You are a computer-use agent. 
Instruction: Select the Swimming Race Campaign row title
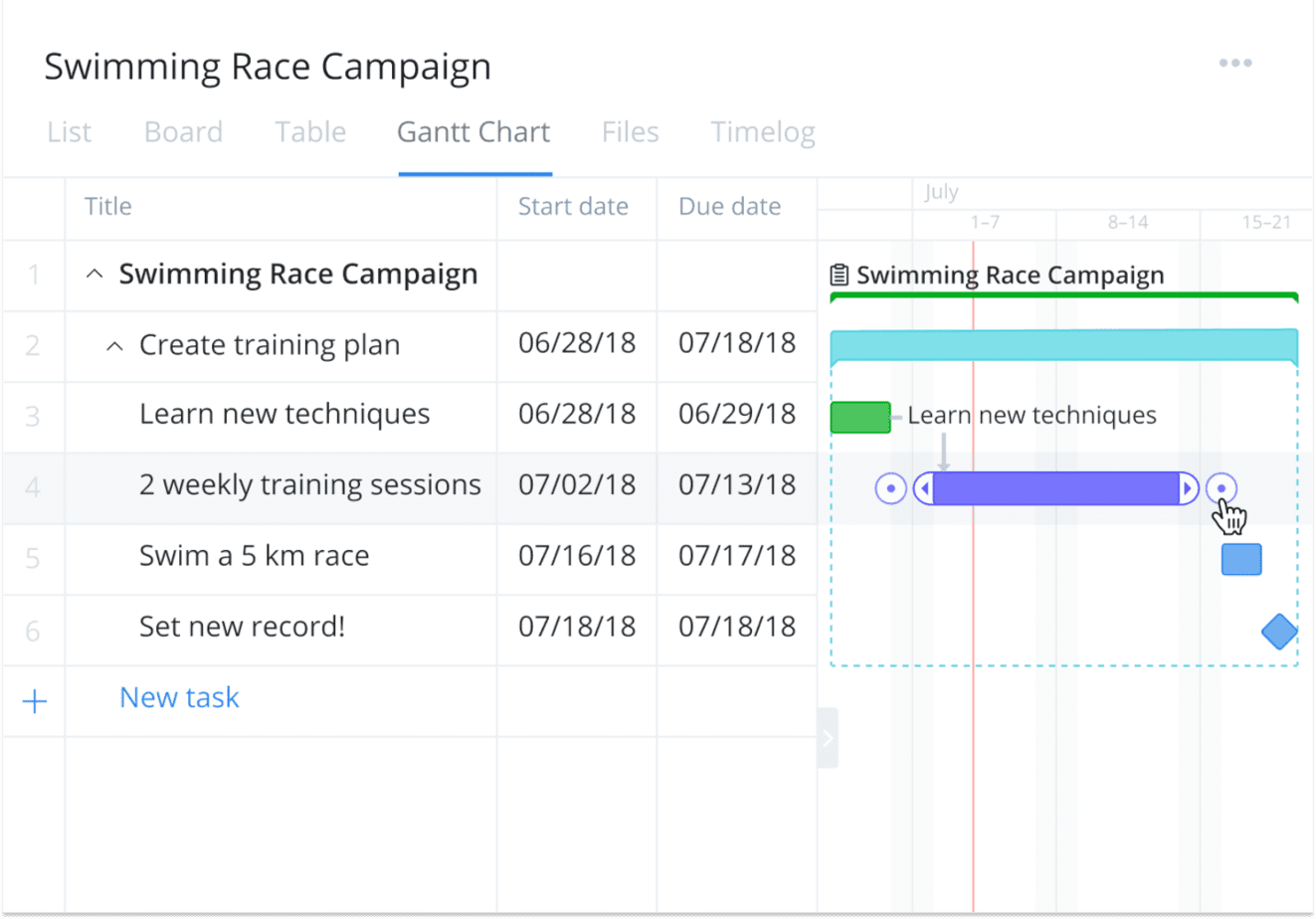point(298,274)
